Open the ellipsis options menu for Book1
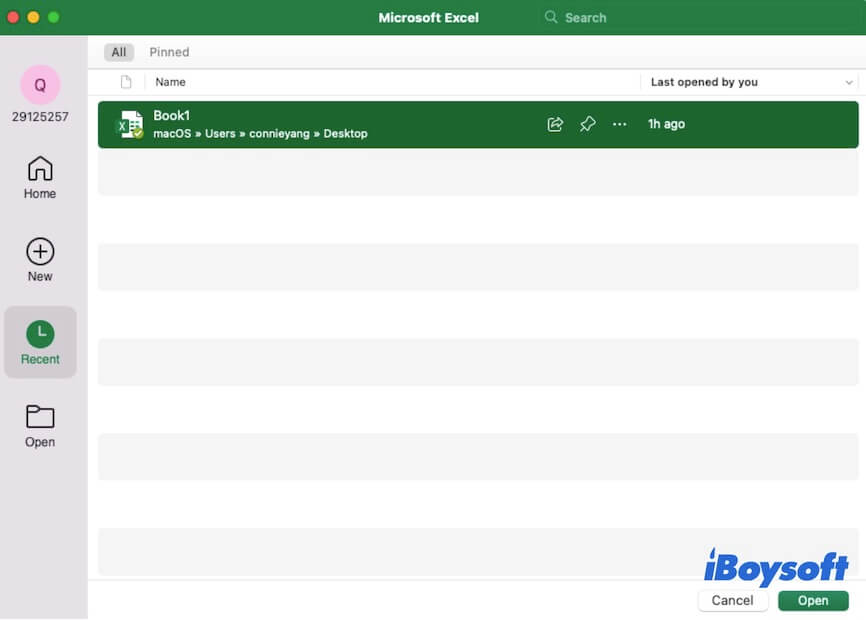This screenshot has height=620, width=866. [619, 123]
